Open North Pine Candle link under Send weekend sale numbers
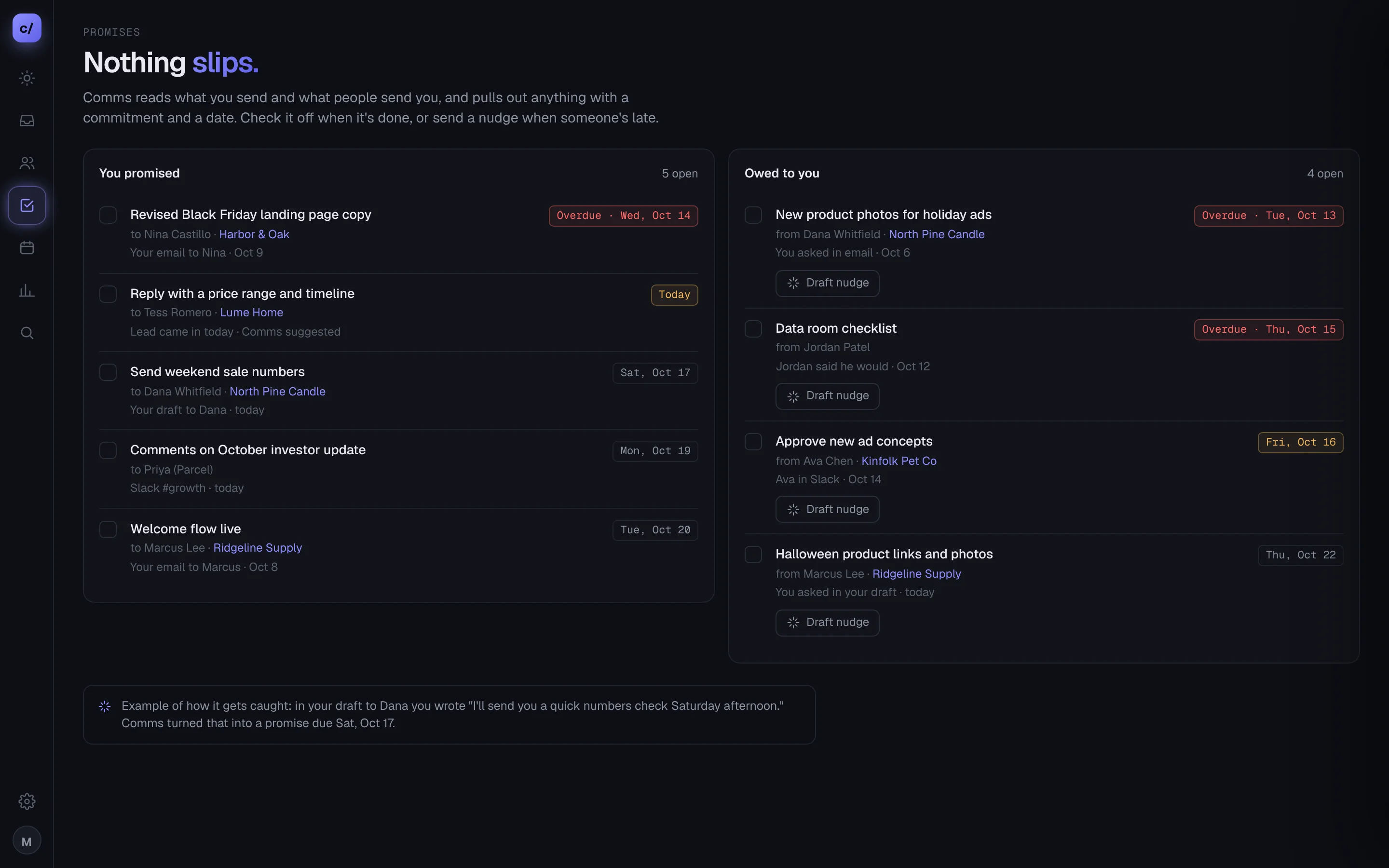Image resolution: width=1389 pixels, height=868 pixels. point(277,392)
